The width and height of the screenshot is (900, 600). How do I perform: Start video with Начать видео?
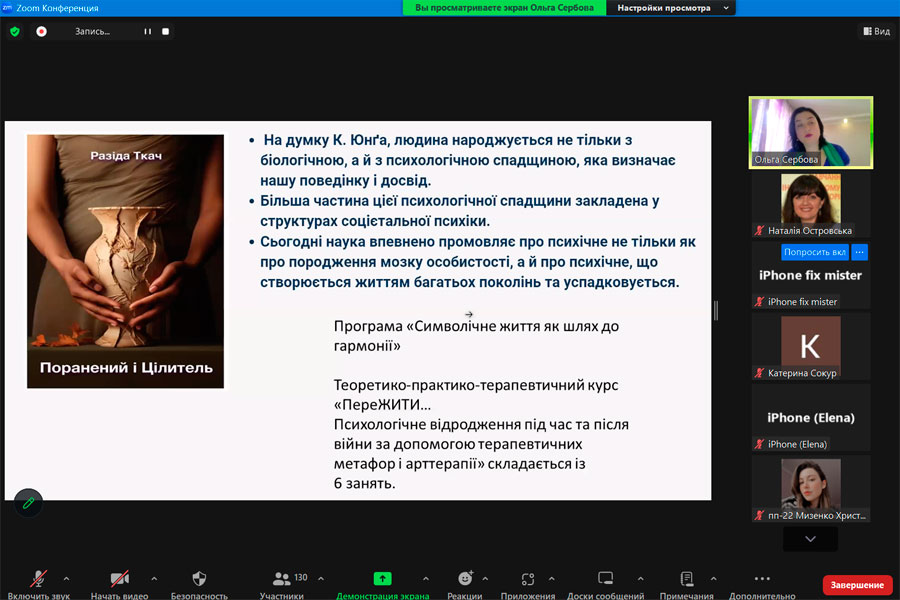(119, 584)
